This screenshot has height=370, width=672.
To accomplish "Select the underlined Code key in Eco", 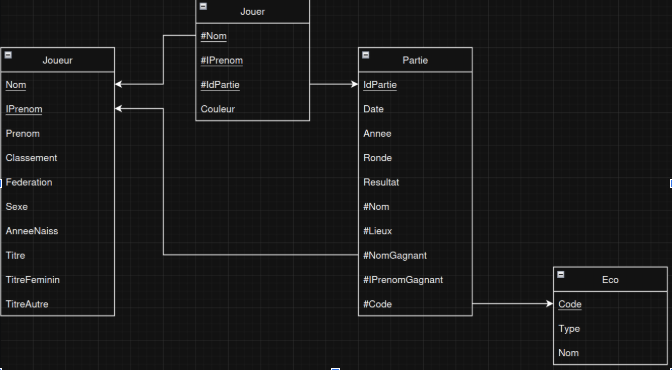I will point(570,304).
